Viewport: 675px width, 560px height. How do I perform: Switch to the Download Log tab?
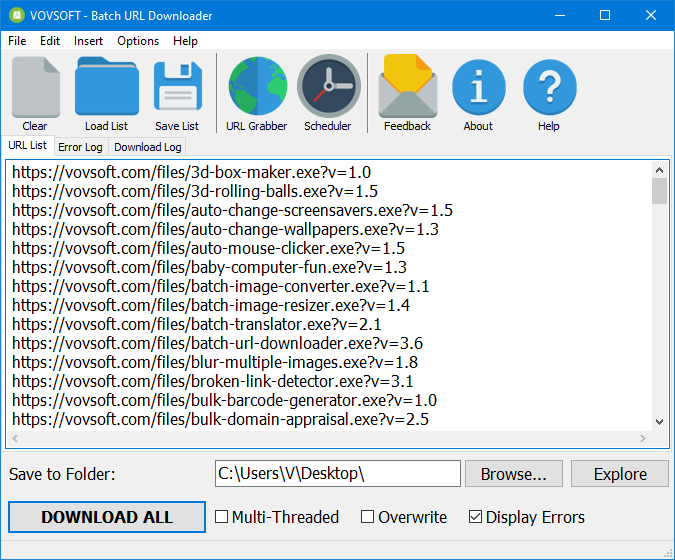(x=148, y=147)
